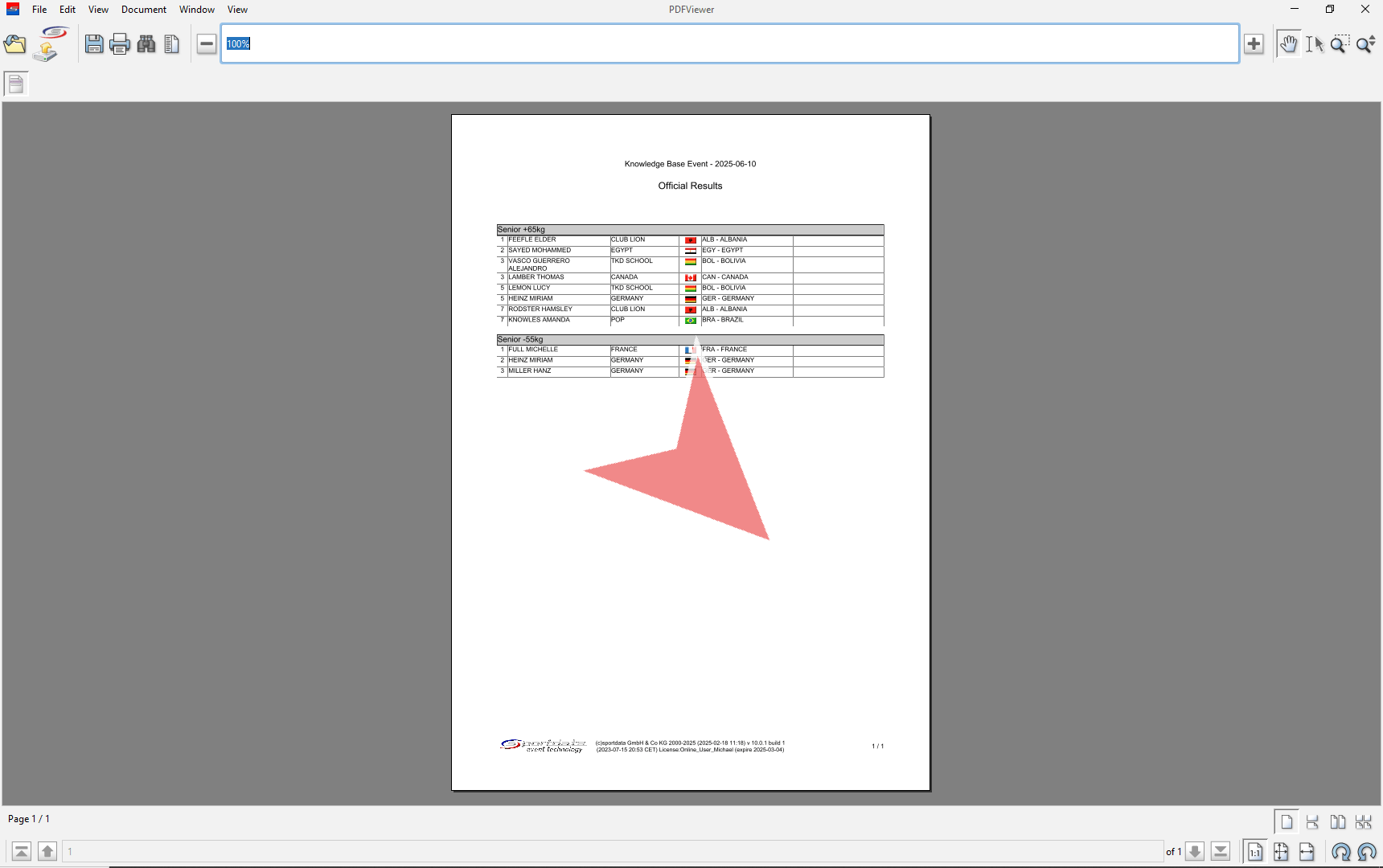Open search with the binoculars icon
The width and height of the screenshot is (1383, 868).
(x=146, y=44)
